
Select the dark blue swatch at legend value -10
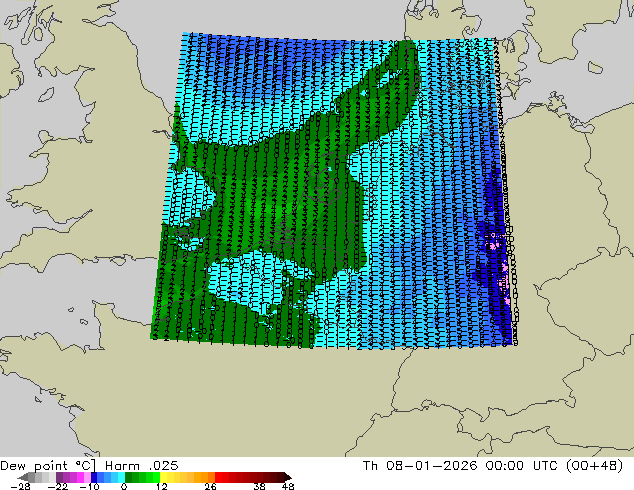[x=94, y=477]
